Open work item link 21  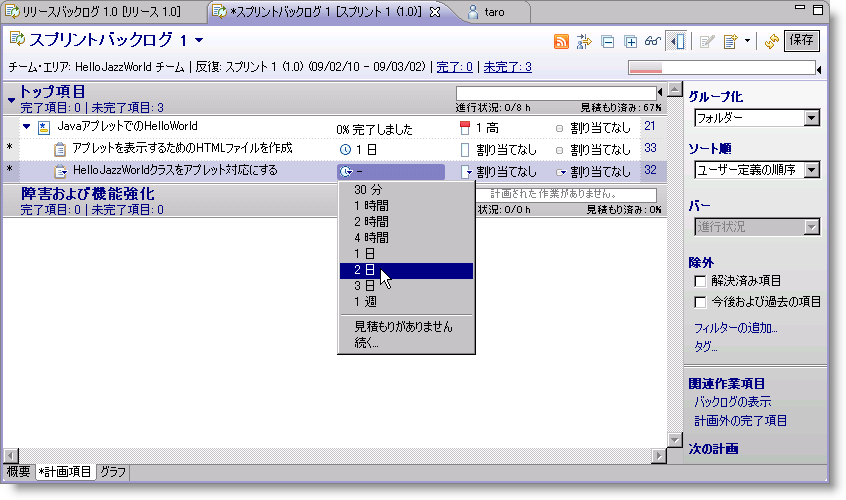650,126
